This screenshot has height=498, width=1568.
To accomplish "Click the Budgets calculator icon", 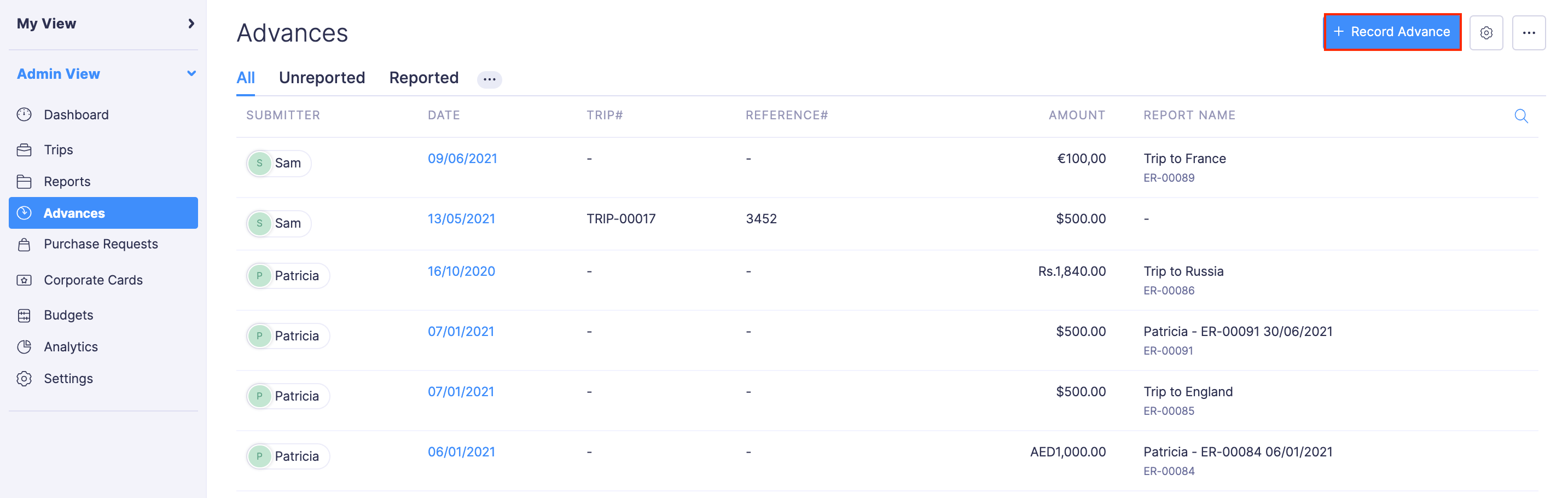I will click(25, 315).
